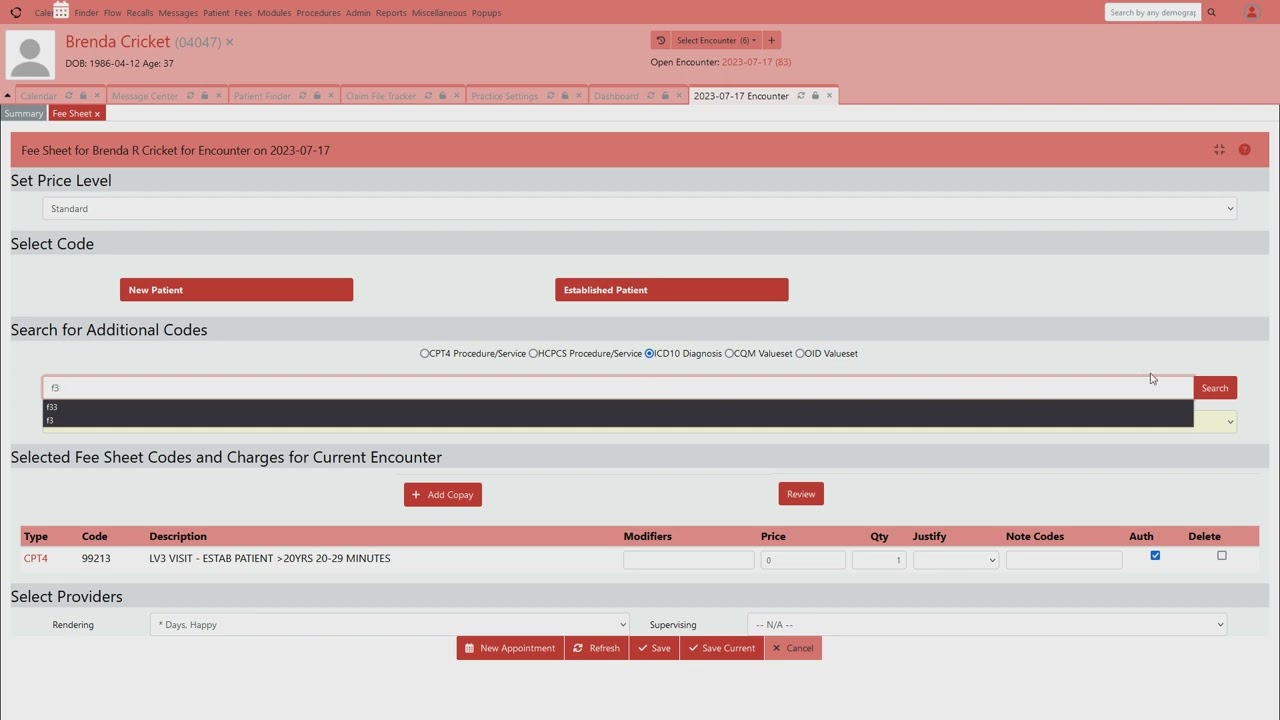Refresh the Calendar tab
This screenshot has width=1280, height=720.
click(69, 96)
